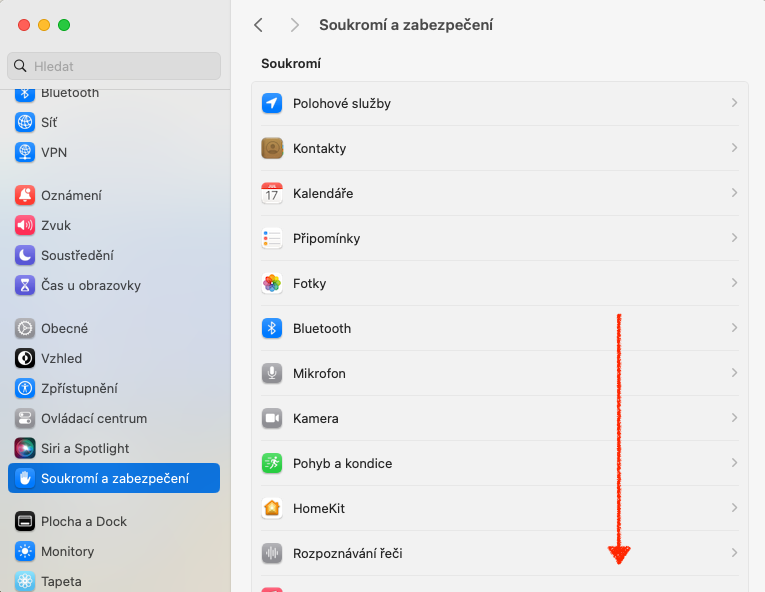Click the Připomínky list icon
This screenshot has height=592, width=765.
[x=272, y=239]
